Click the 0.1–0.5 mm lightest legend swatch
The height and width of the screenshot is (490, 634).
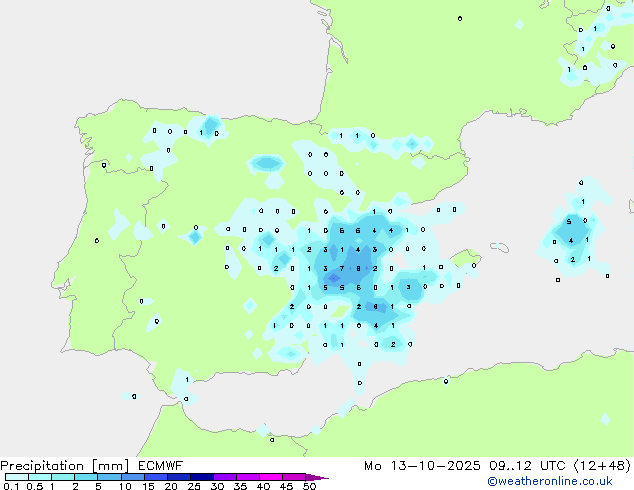(x=17, y=477)
